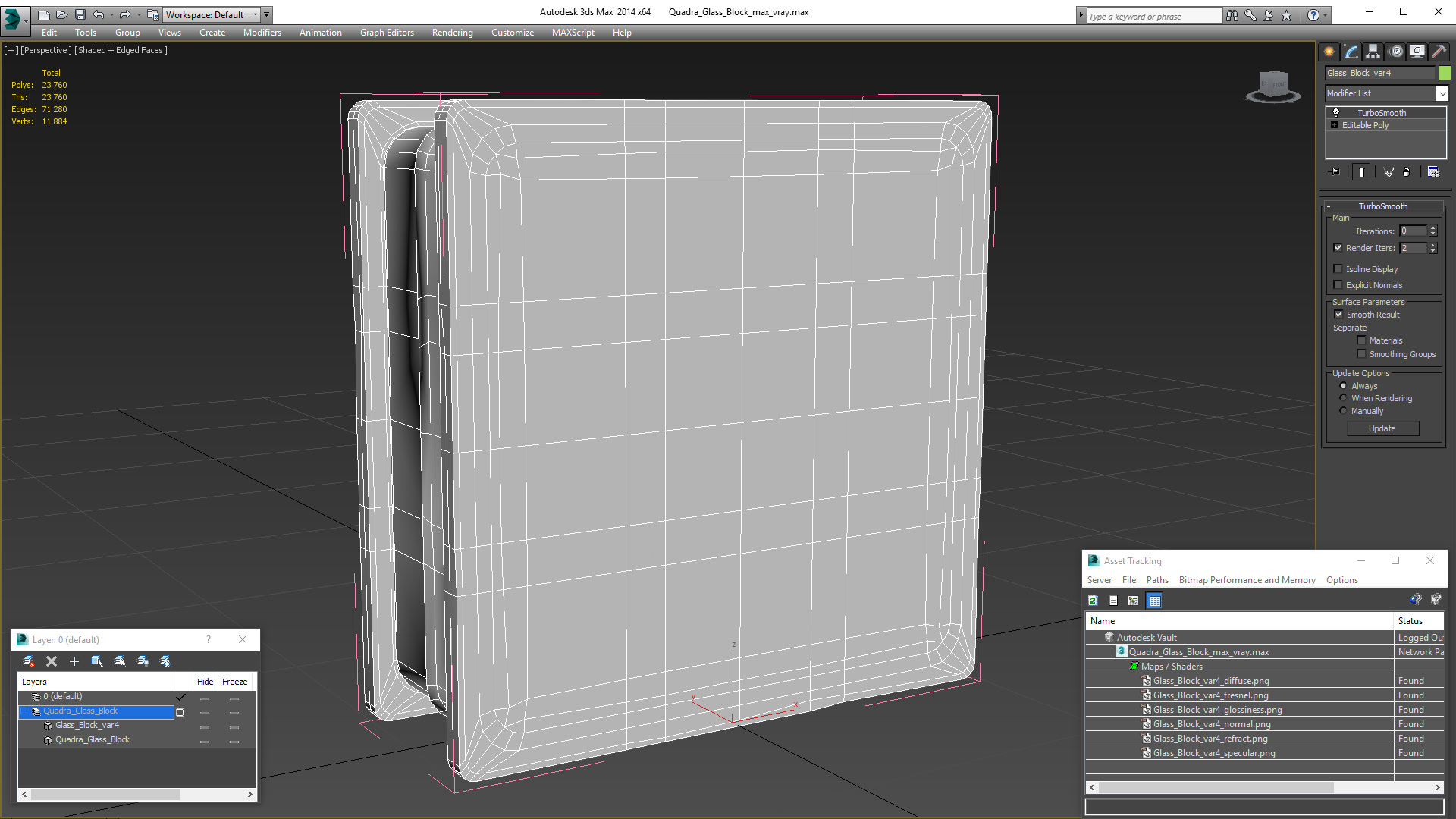Image resolution: width=1456 pixels, height=819 pixels.
Task: Open the Modifier List dropdown
Action: click(x=1442, y=93)
